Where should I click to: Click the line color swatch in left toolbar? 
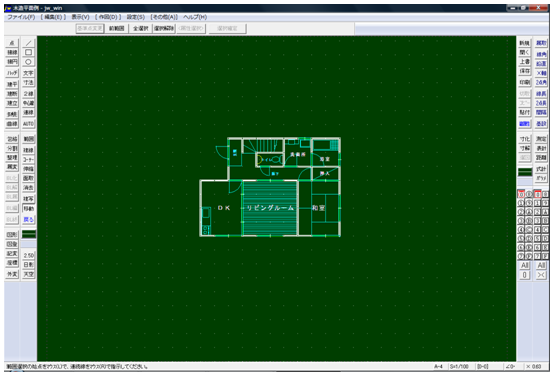[x=29, y=234]
